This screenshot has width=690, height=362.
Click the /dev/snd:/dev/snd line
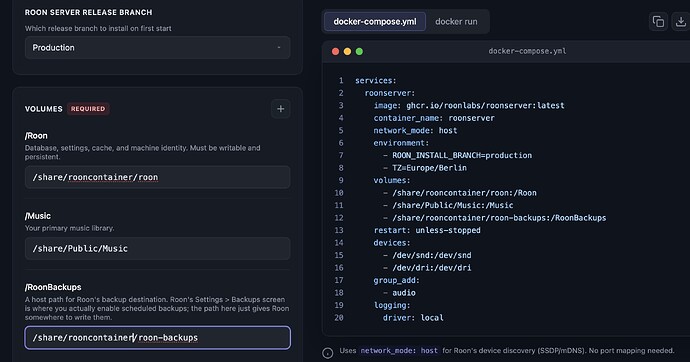point(427,255)
